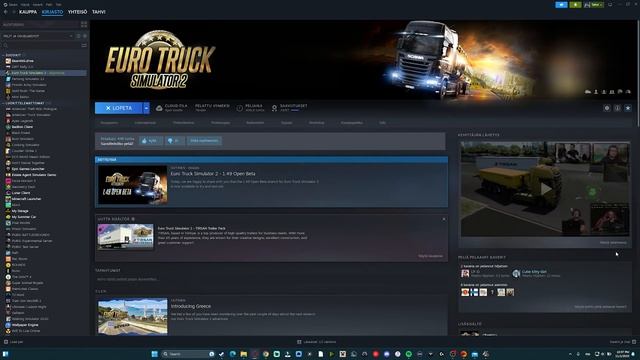Switch to the KIRJASTO library section
The height and width of the screenshot is (360, 640).
[52, 12]
